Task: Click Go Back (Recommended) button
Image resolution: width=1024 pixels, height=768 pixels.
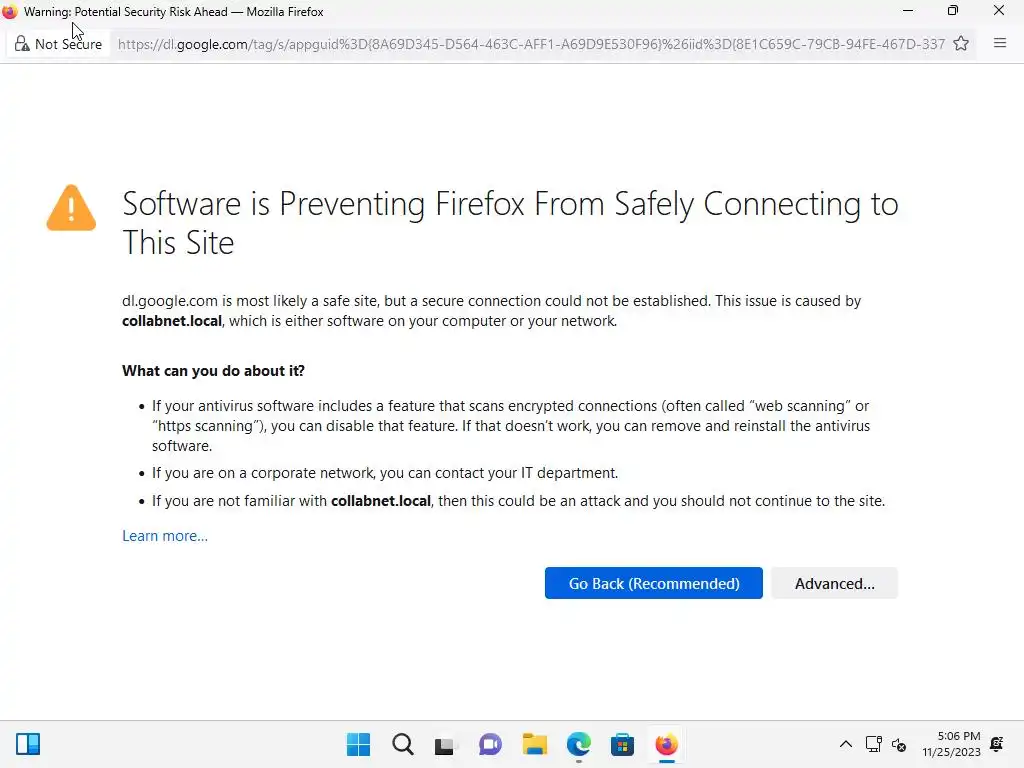Action: (x=653, y=584)
